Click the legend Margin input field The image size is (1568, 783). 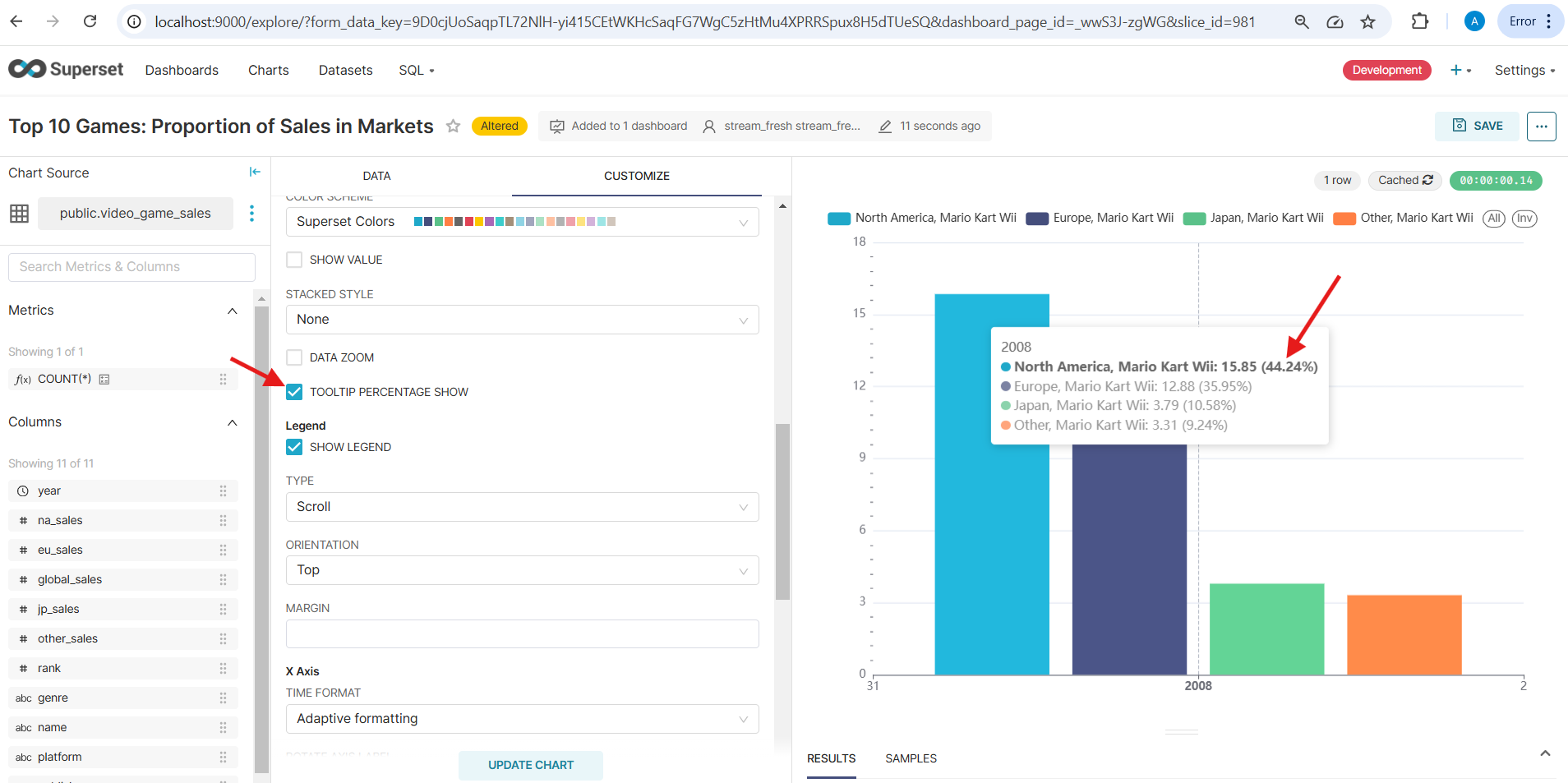coord(522,633)
